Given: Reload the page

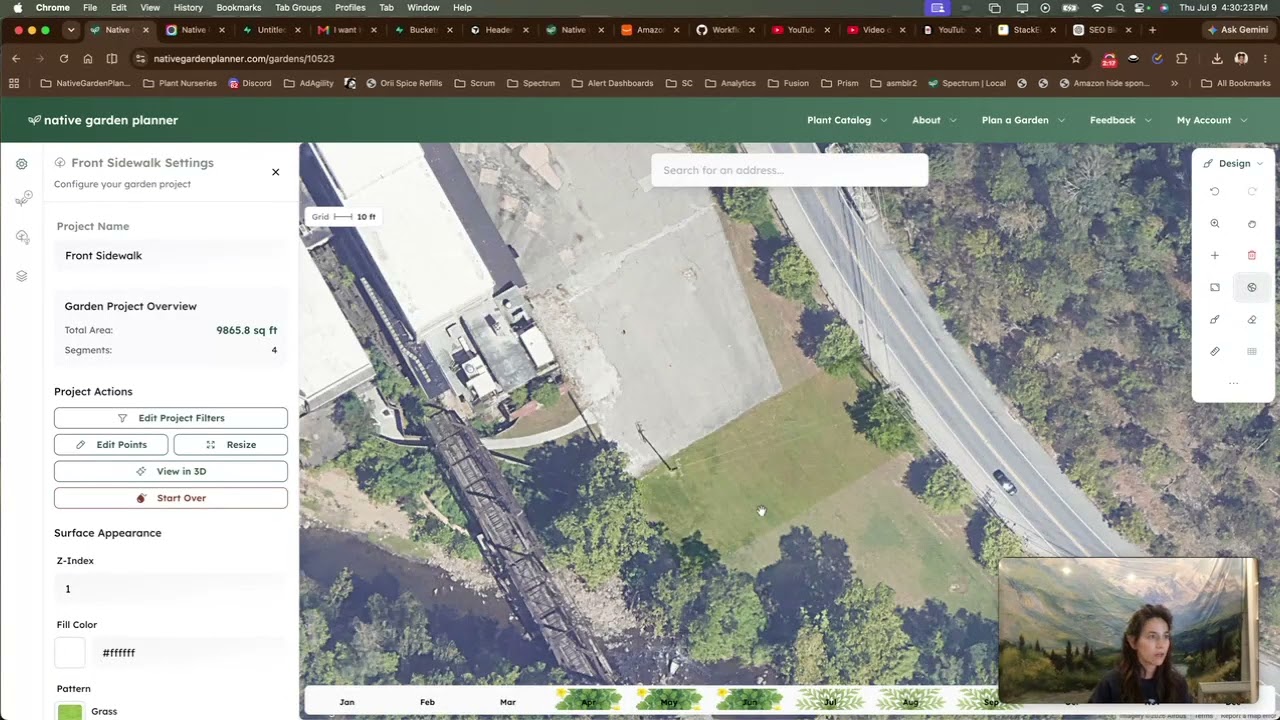Looking at the screenshot, I should tap(64, 59).
